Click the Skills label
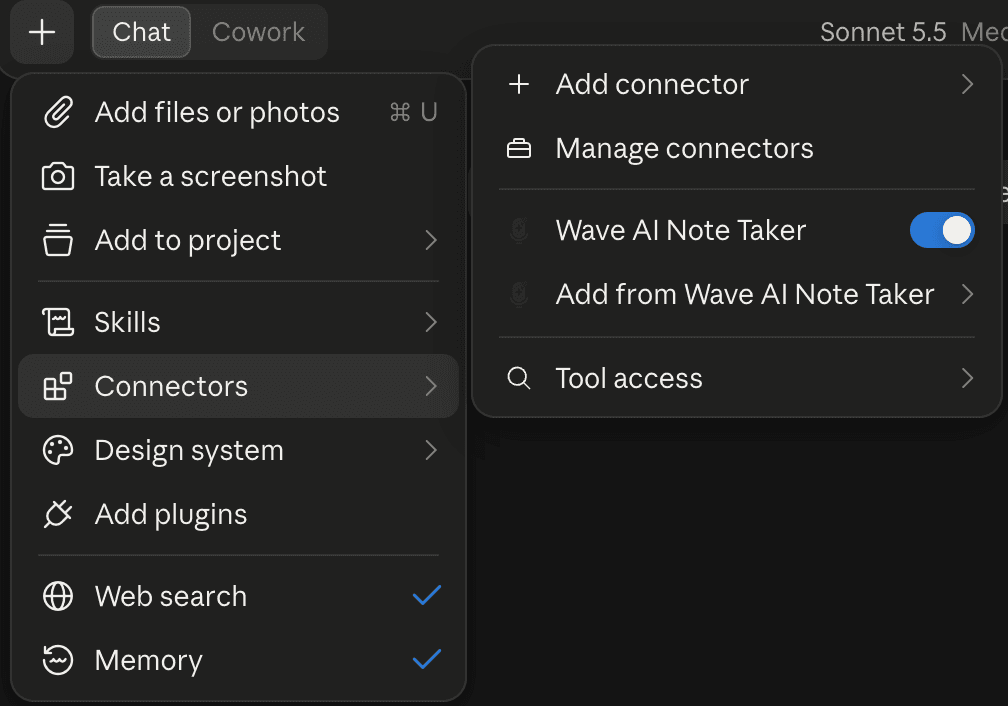 (x=127, y=321)
